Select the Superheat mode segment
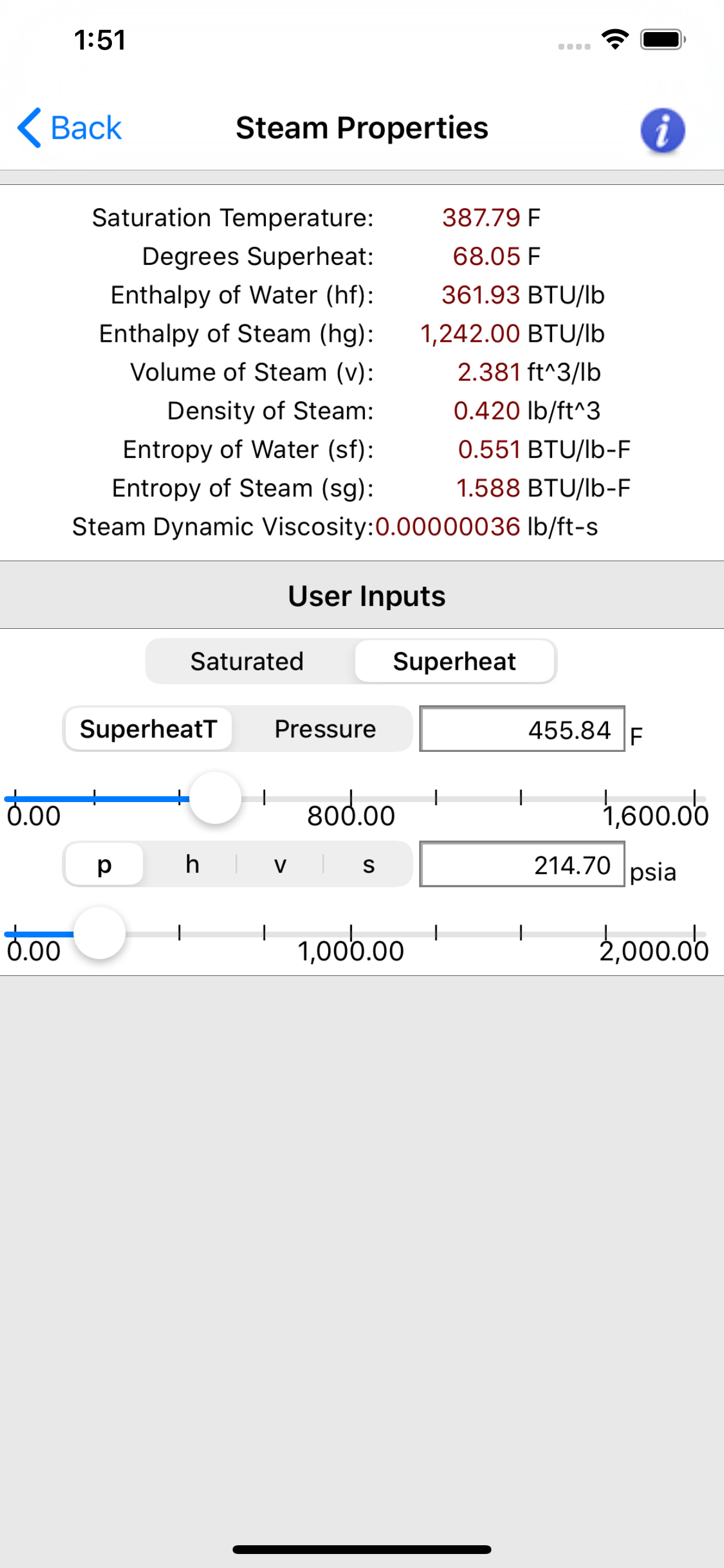Image resolution: width=724 pixels, height=1568 pixels. (x=455, y=661)
